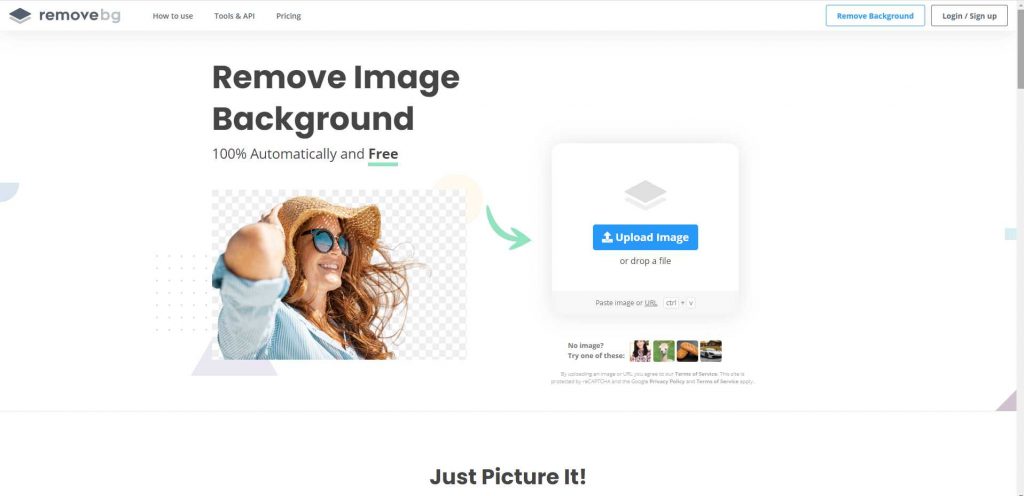Open the Privacy Policy link
The image size is (1024, 496).
[667, 381]
